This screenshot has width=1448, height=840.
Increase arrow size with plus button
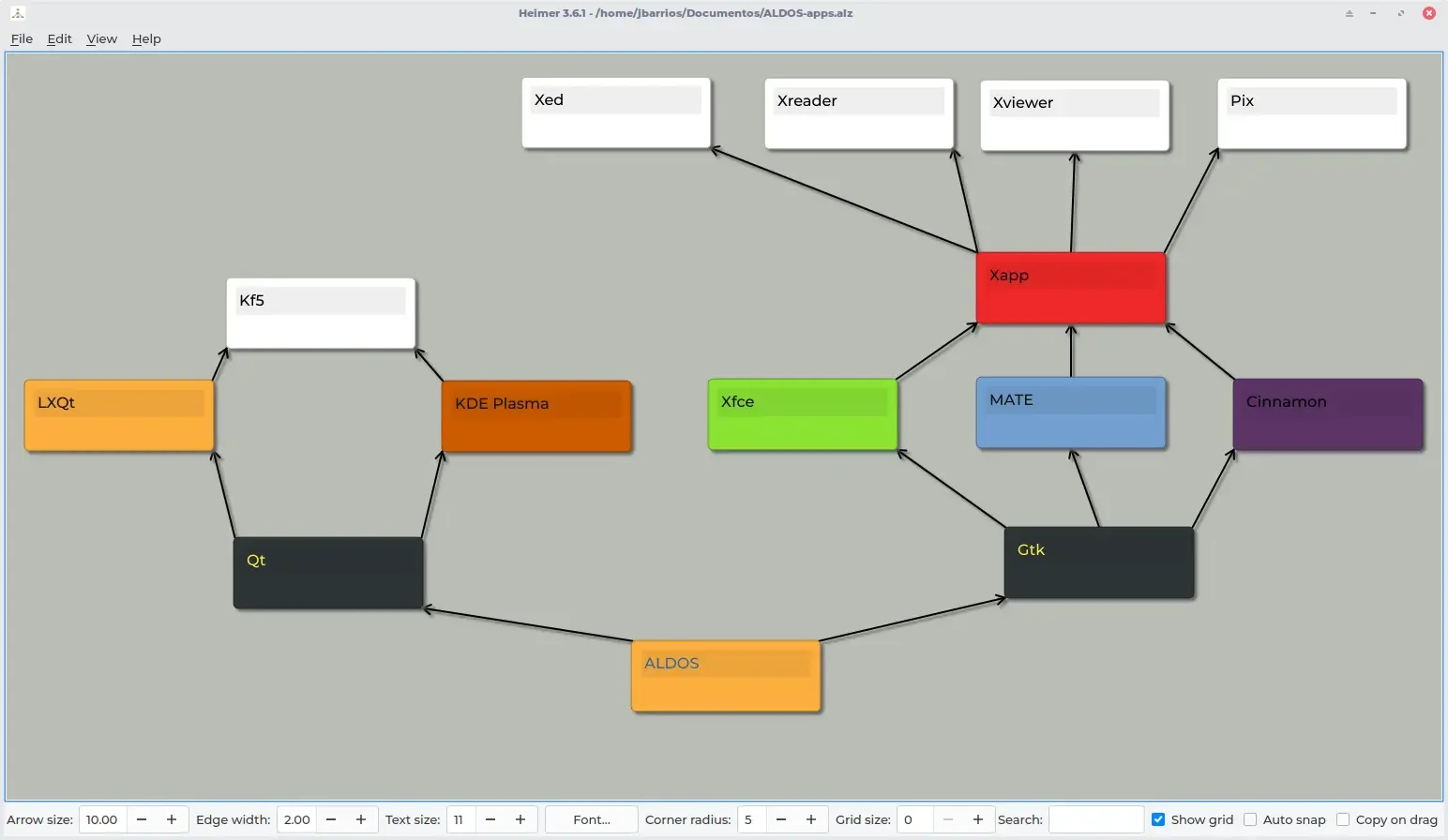click(172, 819)
